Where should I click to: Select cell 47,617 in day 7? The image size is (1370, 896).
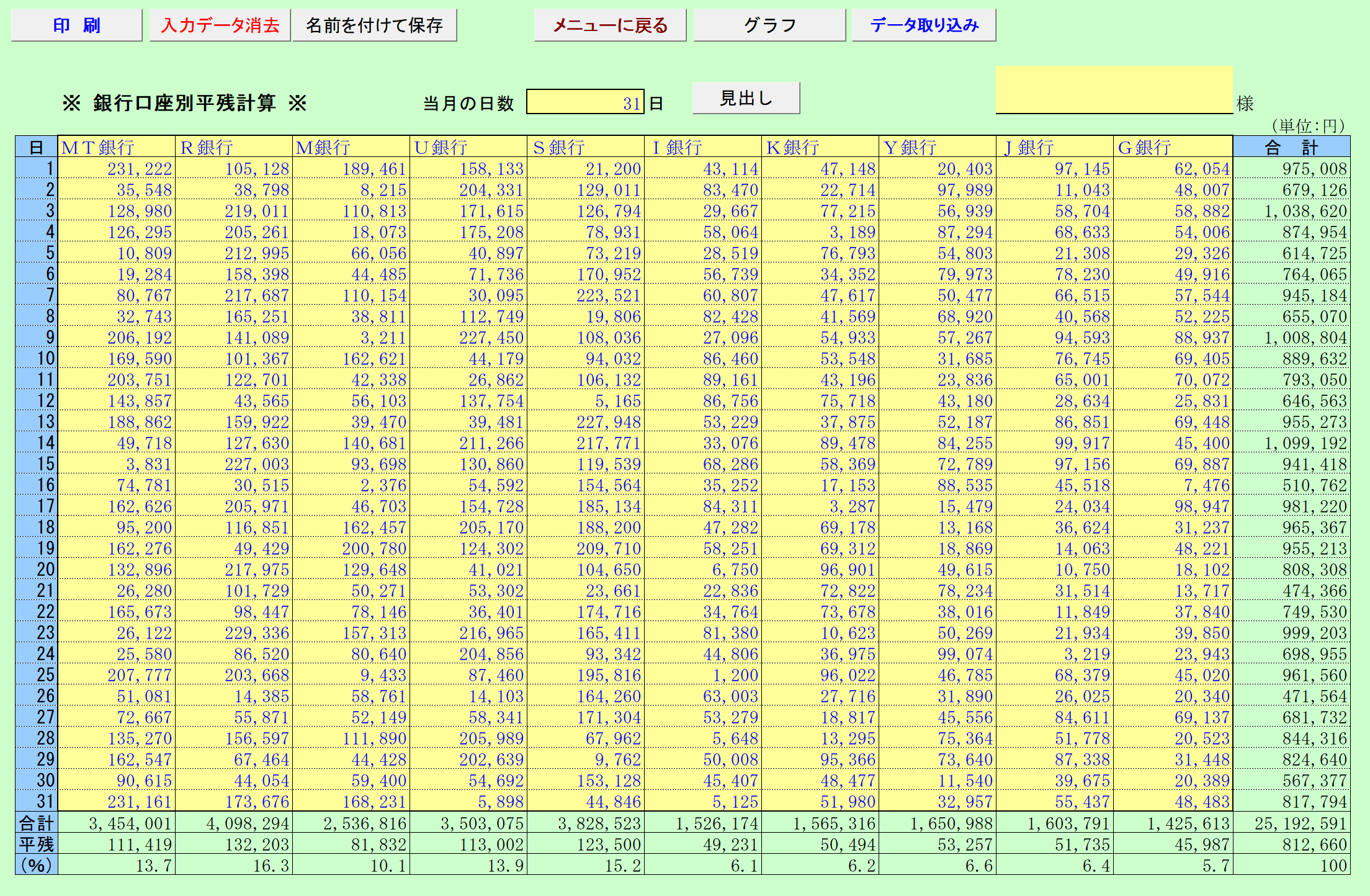[820, 295]
